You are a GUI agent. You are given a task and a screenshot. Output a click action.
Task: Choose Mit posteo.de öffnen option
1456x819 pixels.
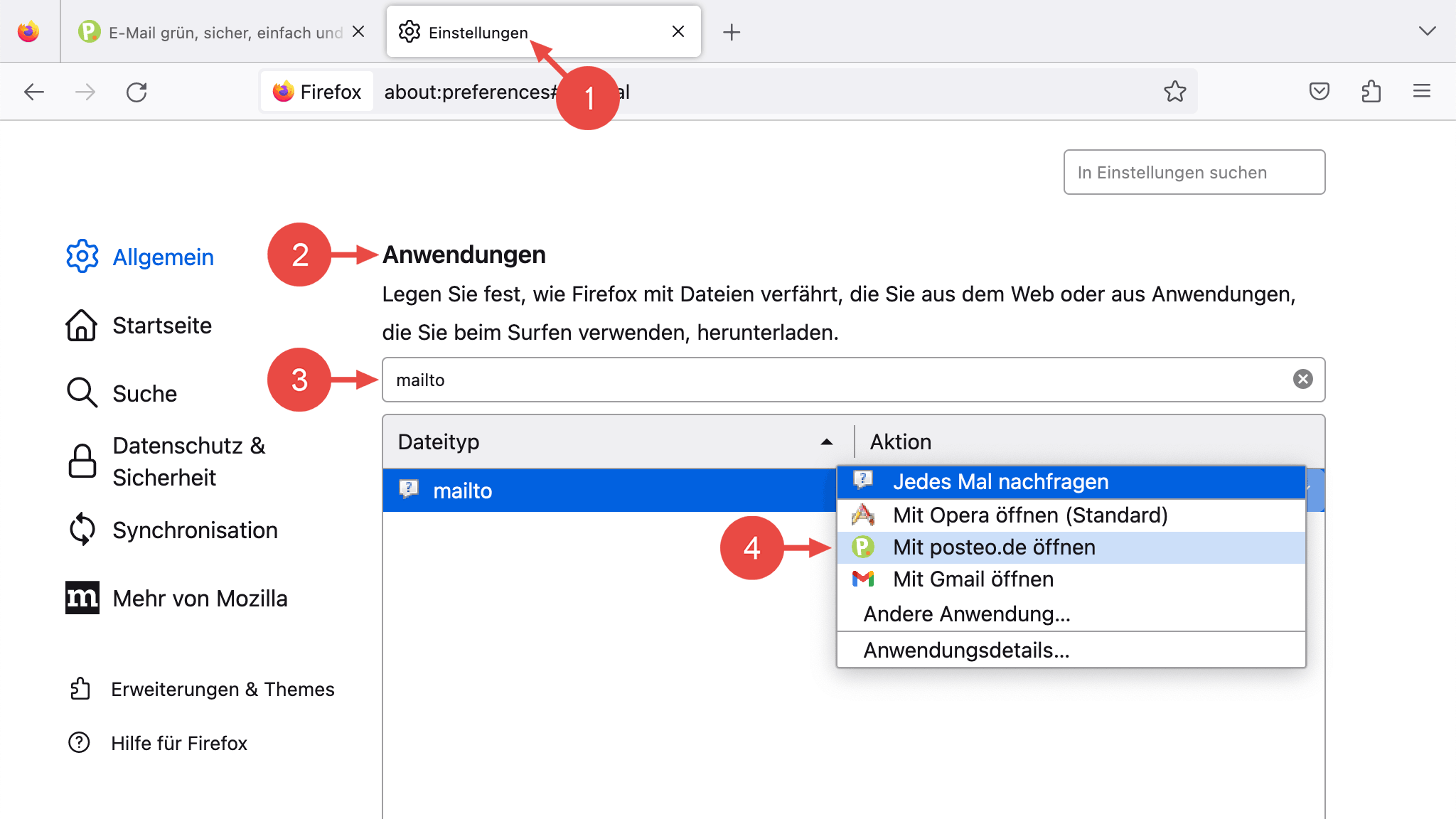point(994,547)
